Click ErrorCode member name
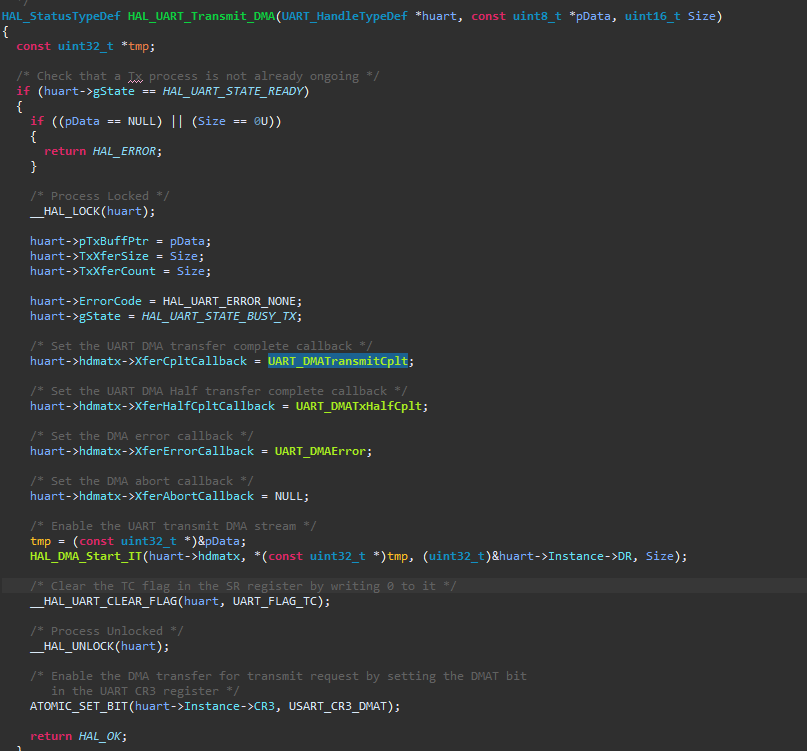 [110, 301]
